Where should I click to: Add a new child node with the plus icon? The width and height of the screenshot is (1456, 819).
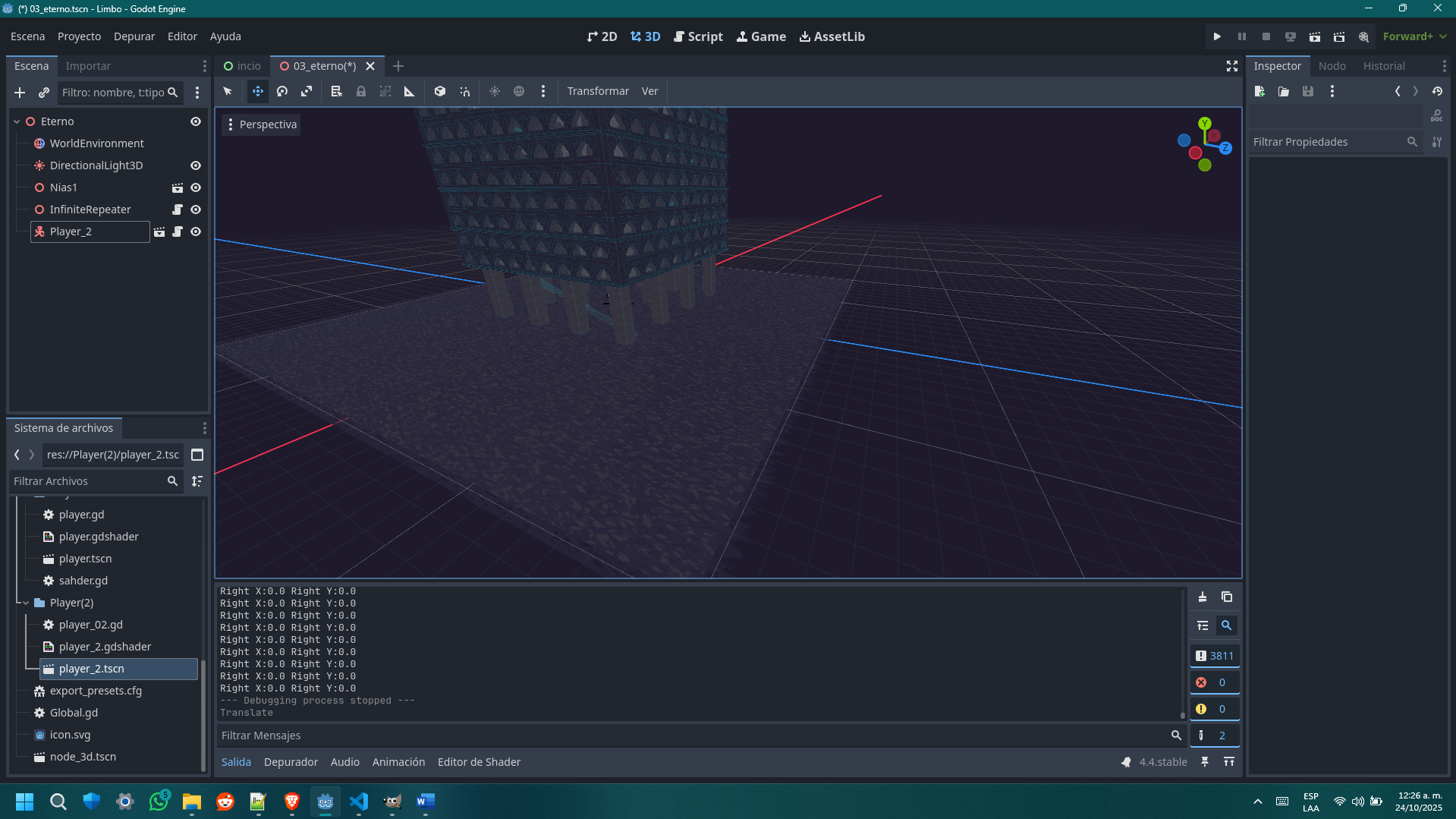pyautogui.click(x=20, y=93)
